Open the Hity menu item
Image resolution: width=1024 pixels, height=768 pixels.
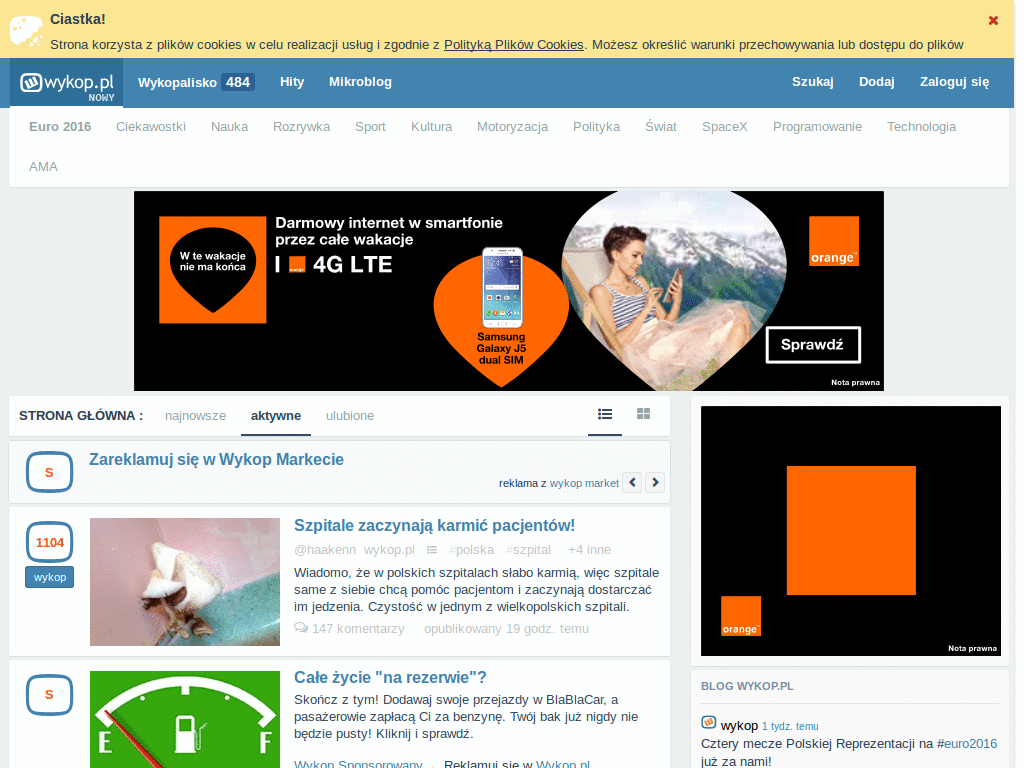292,82
